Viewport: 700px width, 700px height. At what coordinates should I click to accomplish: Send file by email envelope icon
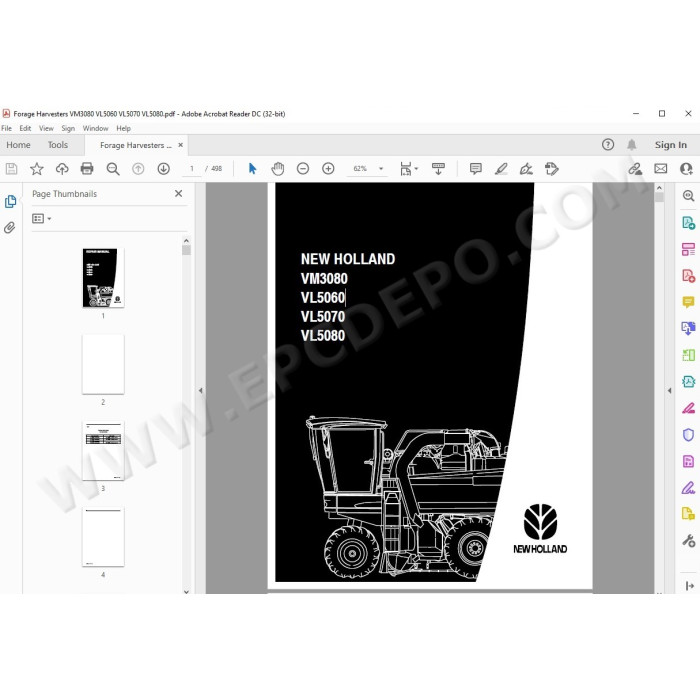[x=661, y=169]
